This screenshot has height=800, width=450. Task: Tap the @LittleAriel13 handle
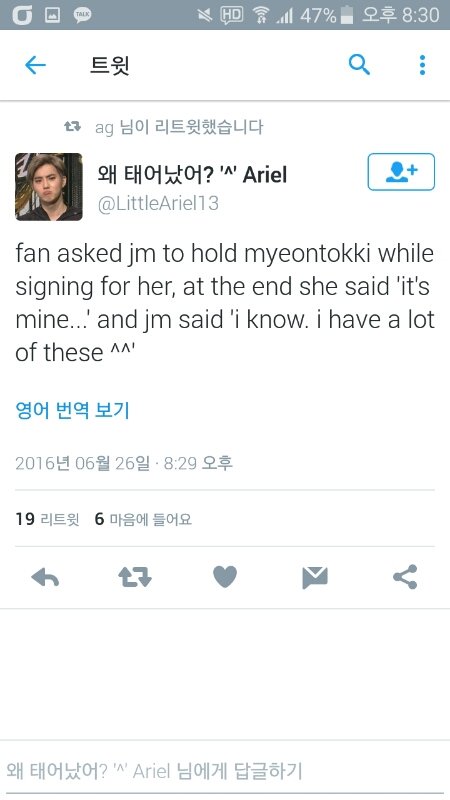click(158, 204)
